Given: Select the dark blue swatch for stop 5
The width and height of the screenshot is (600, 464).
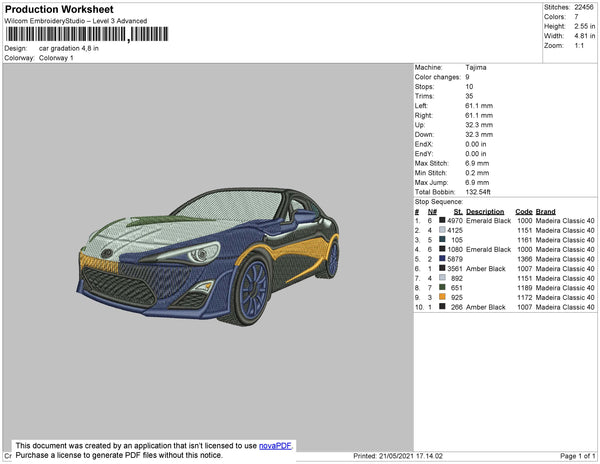Looking at the screenshot, I should (x=443, y=259).
